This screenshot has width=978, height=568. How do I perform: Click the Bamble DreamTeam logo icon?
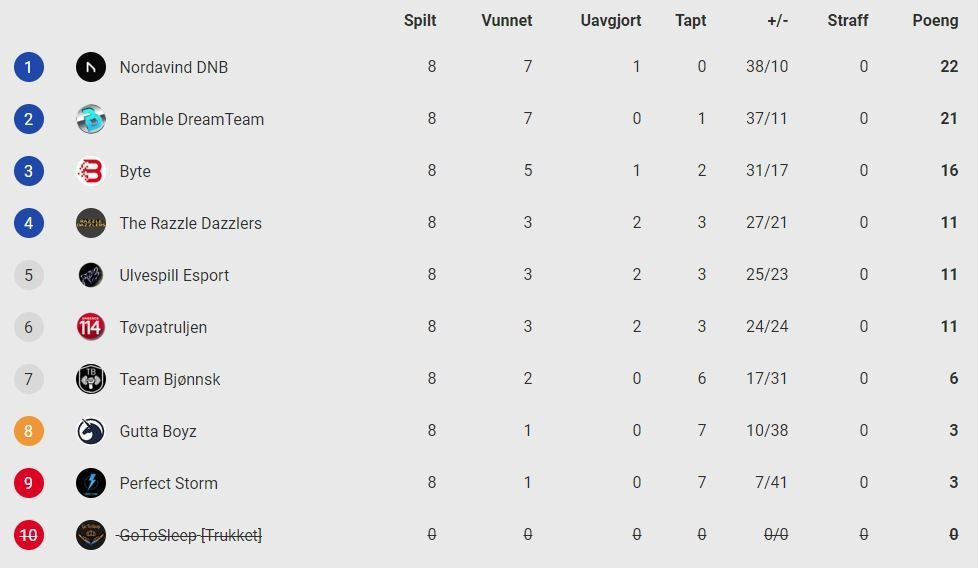click(x=91, y=119)
